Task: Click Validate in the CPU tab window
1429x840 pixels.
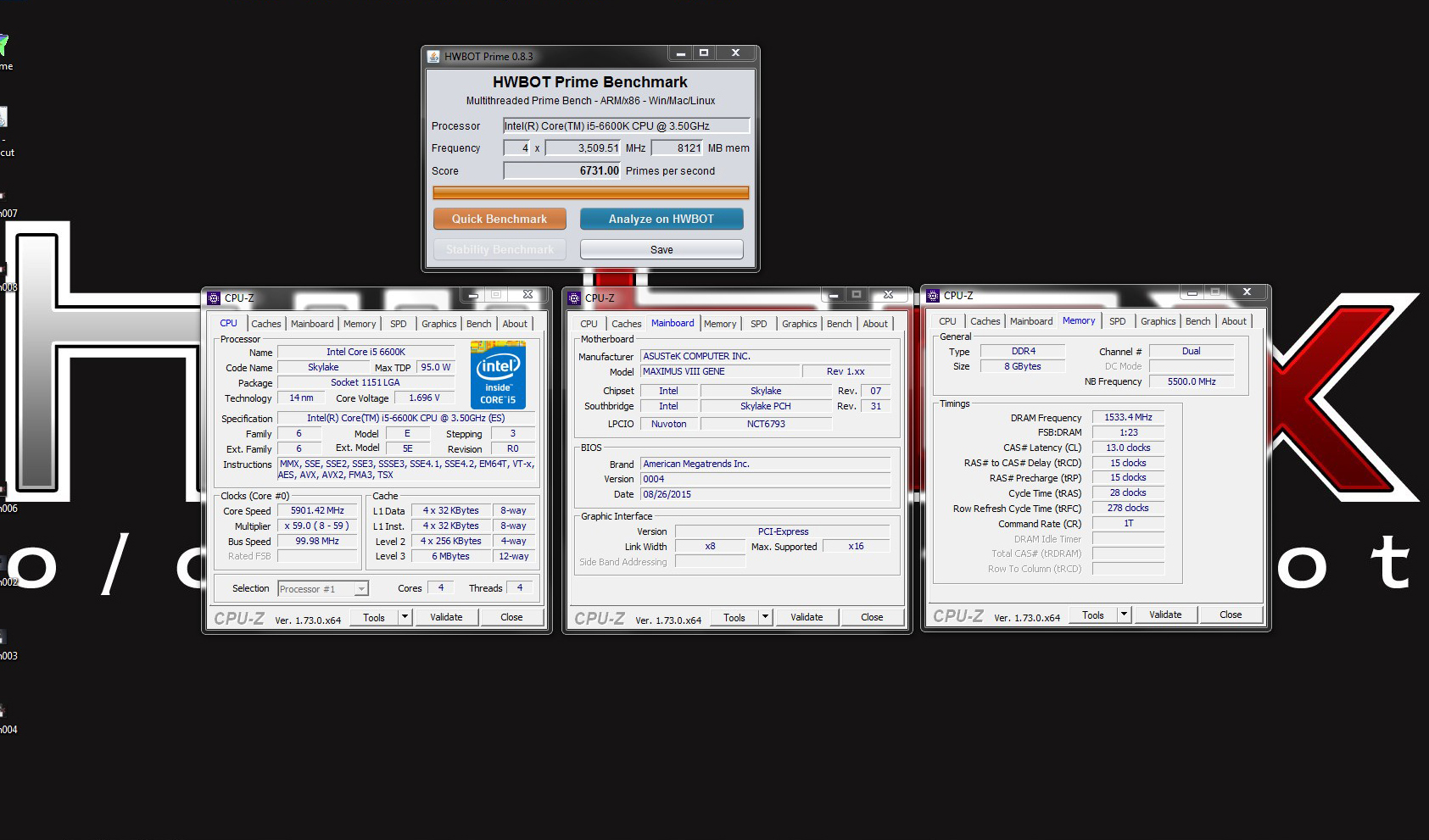Action: (446, 617)
